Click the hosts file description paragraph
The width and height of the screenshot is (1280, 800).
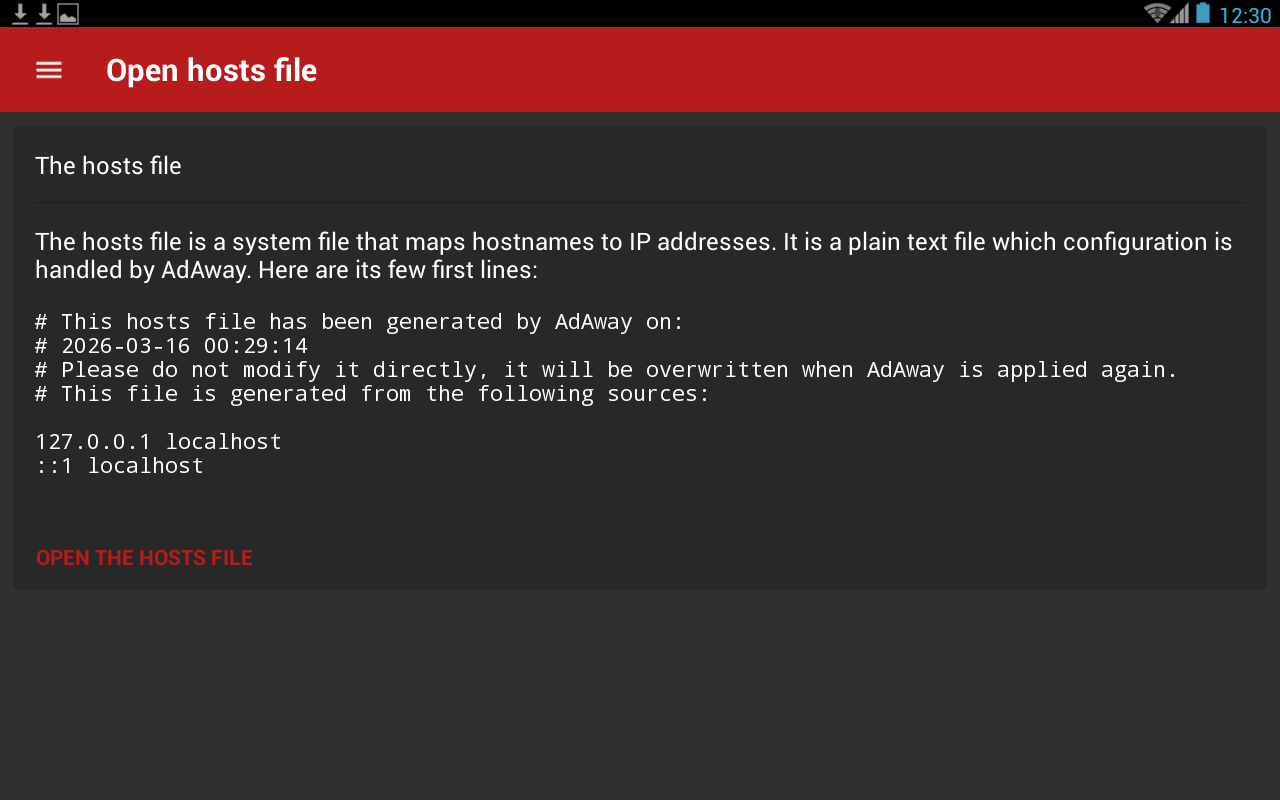coord(633,255)
